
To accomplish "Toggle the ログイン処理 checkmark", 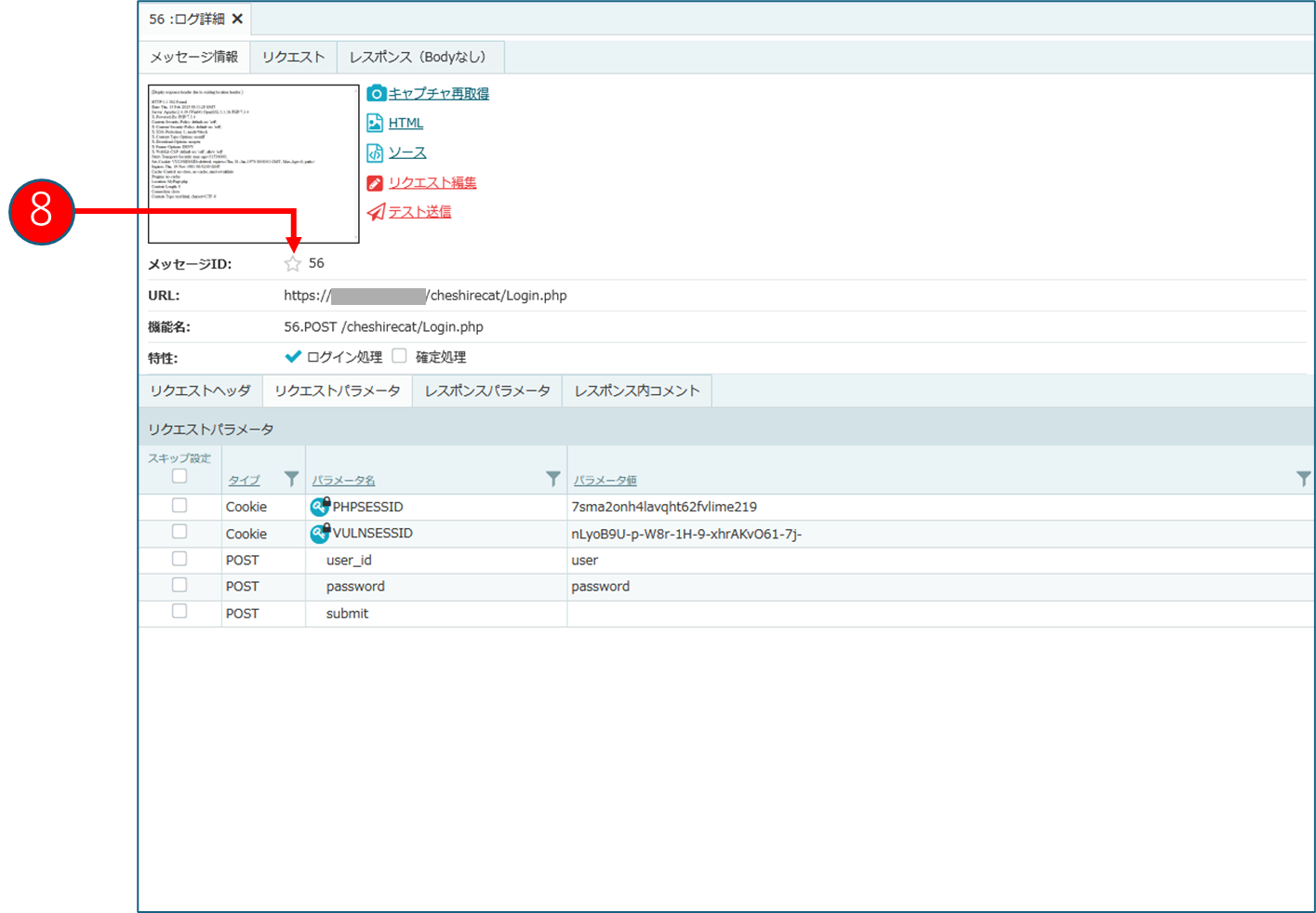I will (293, 356).
